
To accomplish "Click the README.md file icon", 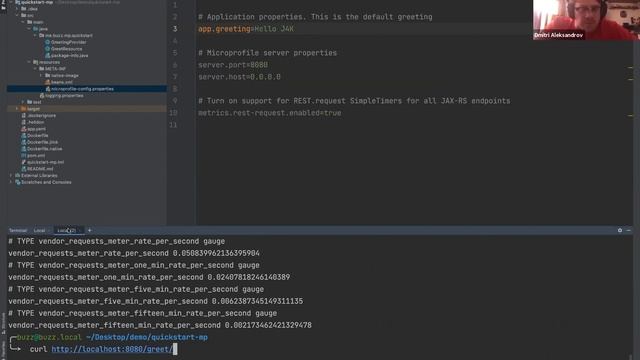I will 24,169.
